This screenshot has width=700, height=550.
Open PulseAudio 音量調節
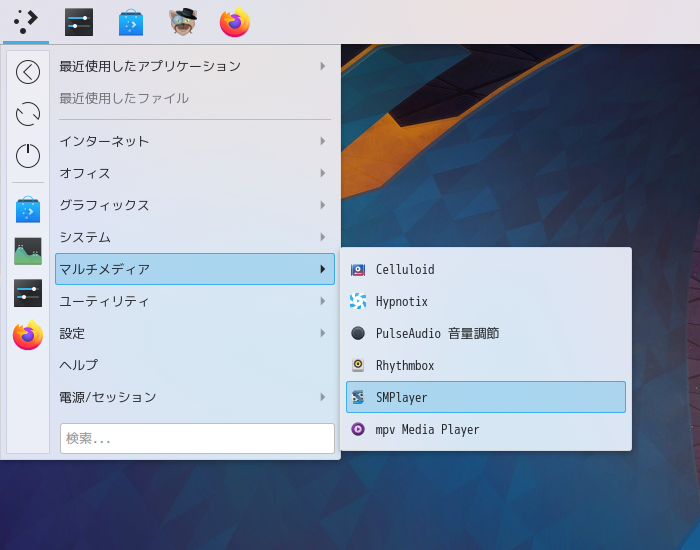point(486,333)
